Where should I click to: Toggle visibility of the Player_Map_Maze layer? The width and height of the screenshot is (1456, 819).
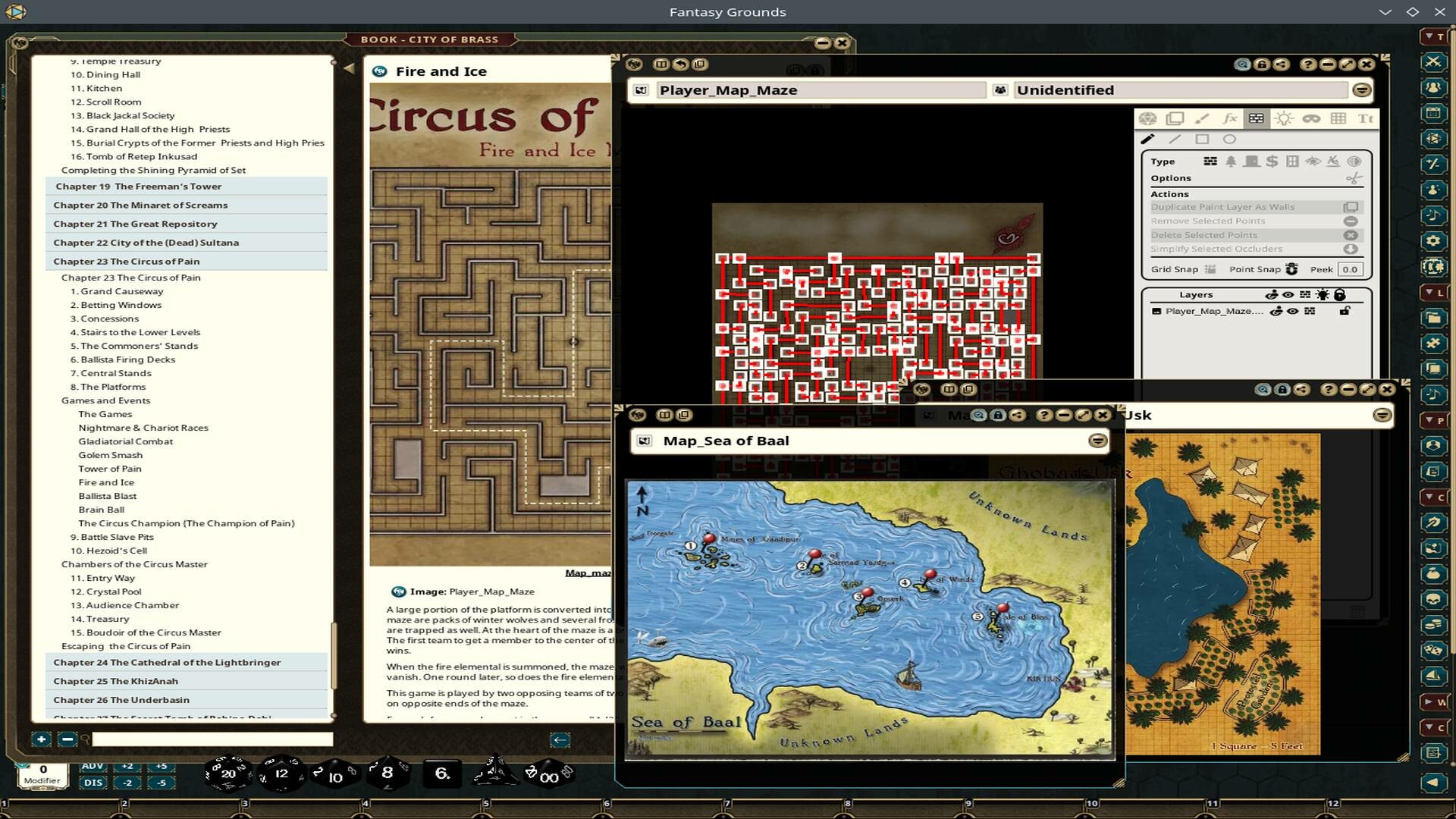pos(1291,311)
